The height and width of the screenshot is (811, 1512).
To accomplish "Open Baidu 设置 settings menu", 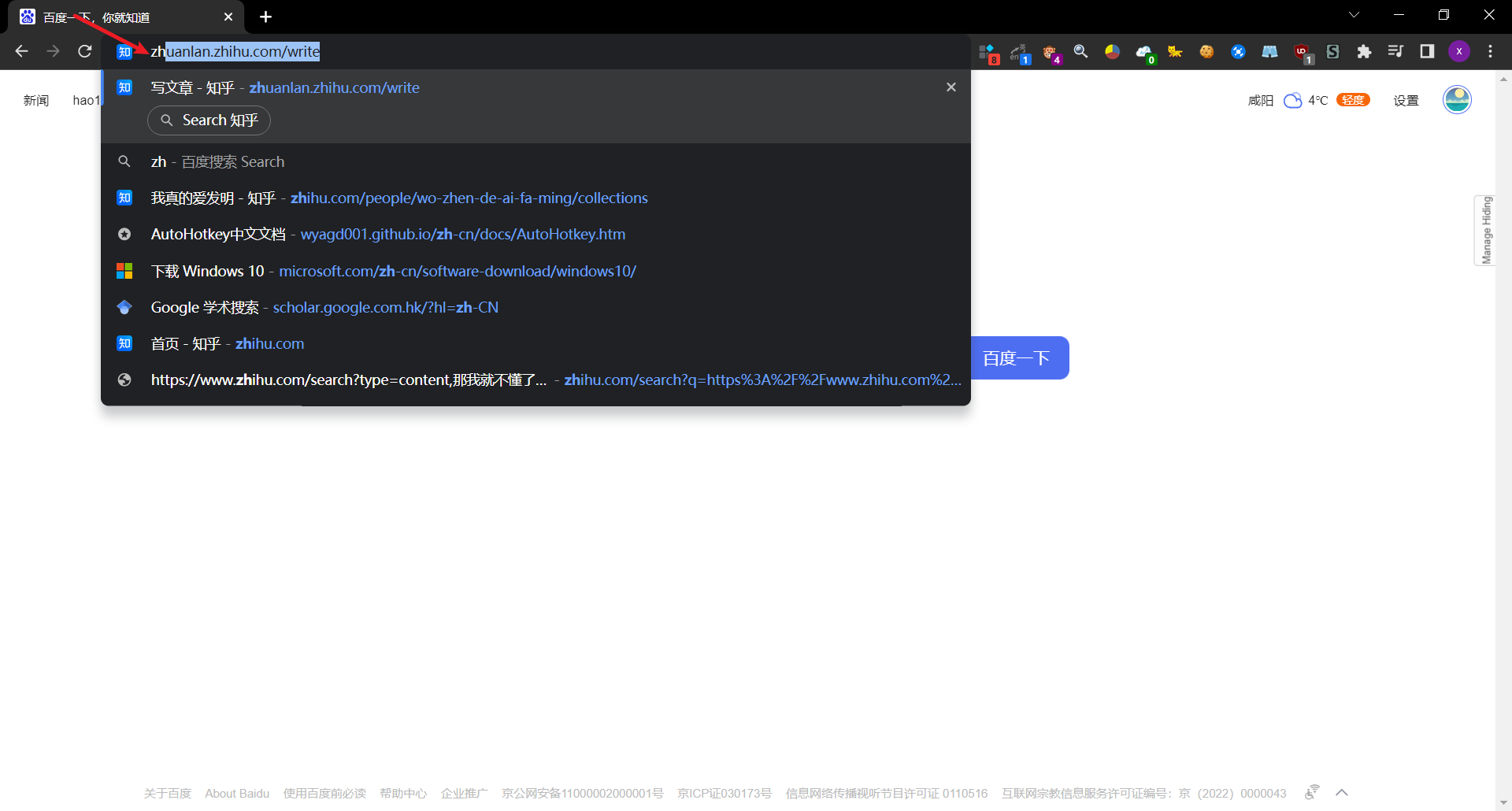I will tap(1406, 100).
